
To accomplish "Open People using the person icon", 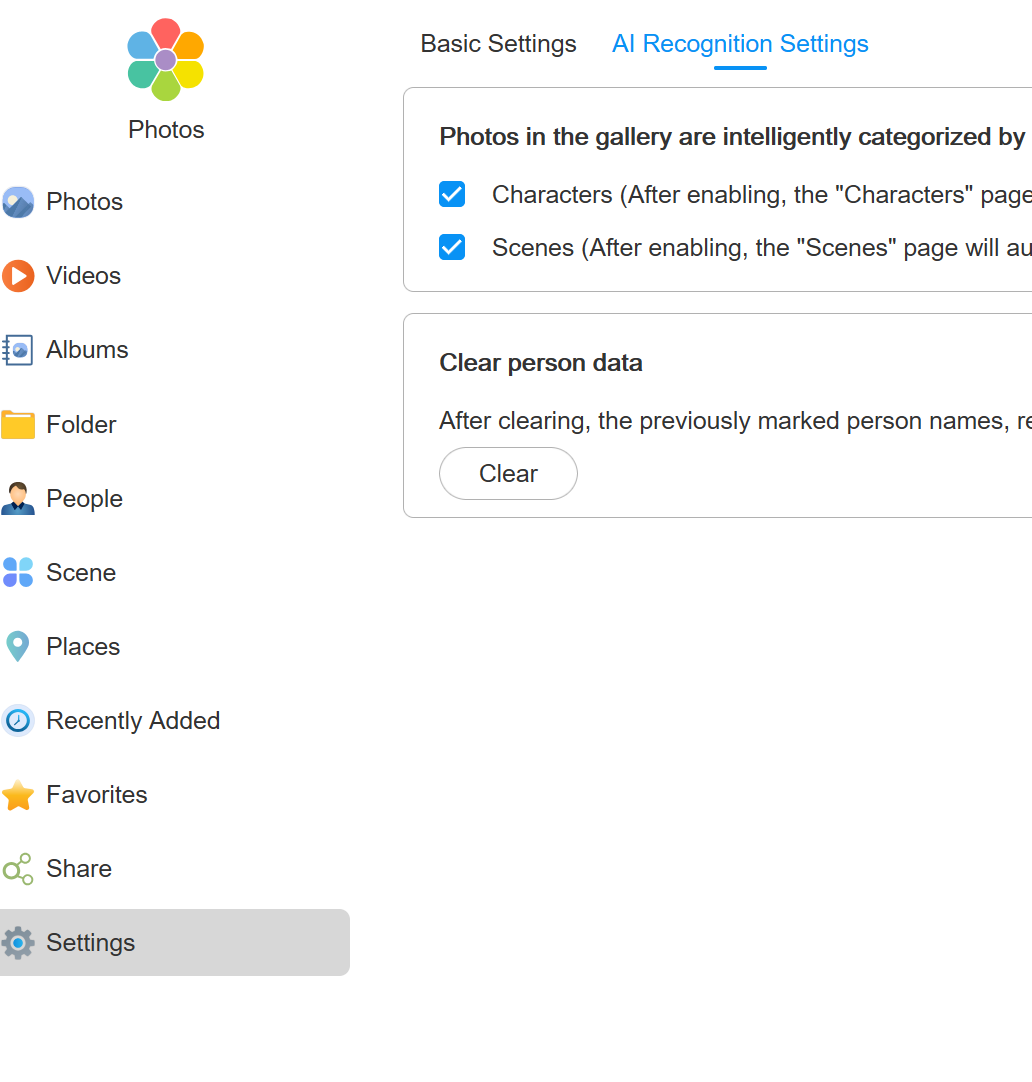I will (18, 498).
